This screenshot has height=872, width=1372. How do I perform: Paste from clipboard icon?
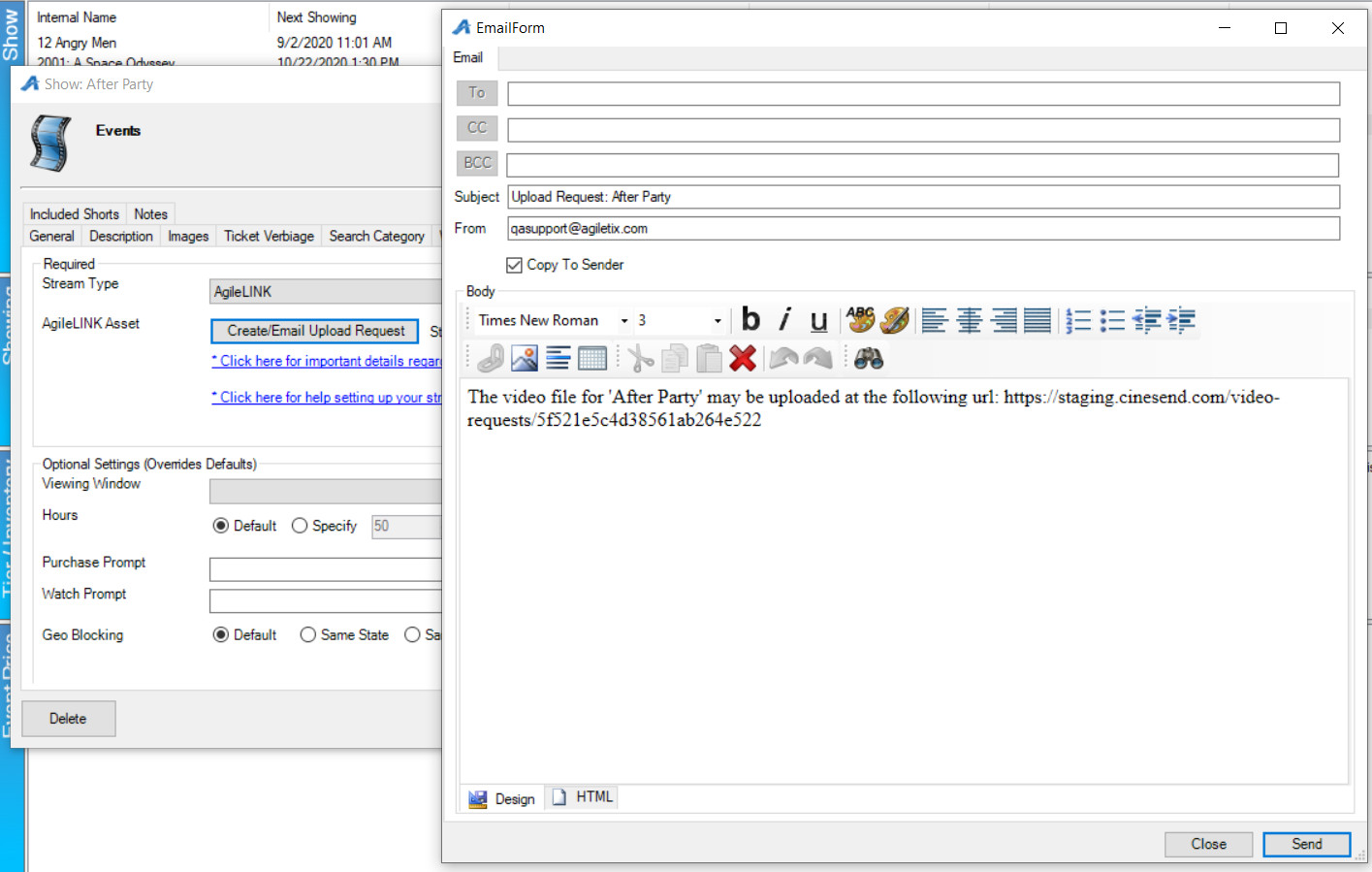709,359
